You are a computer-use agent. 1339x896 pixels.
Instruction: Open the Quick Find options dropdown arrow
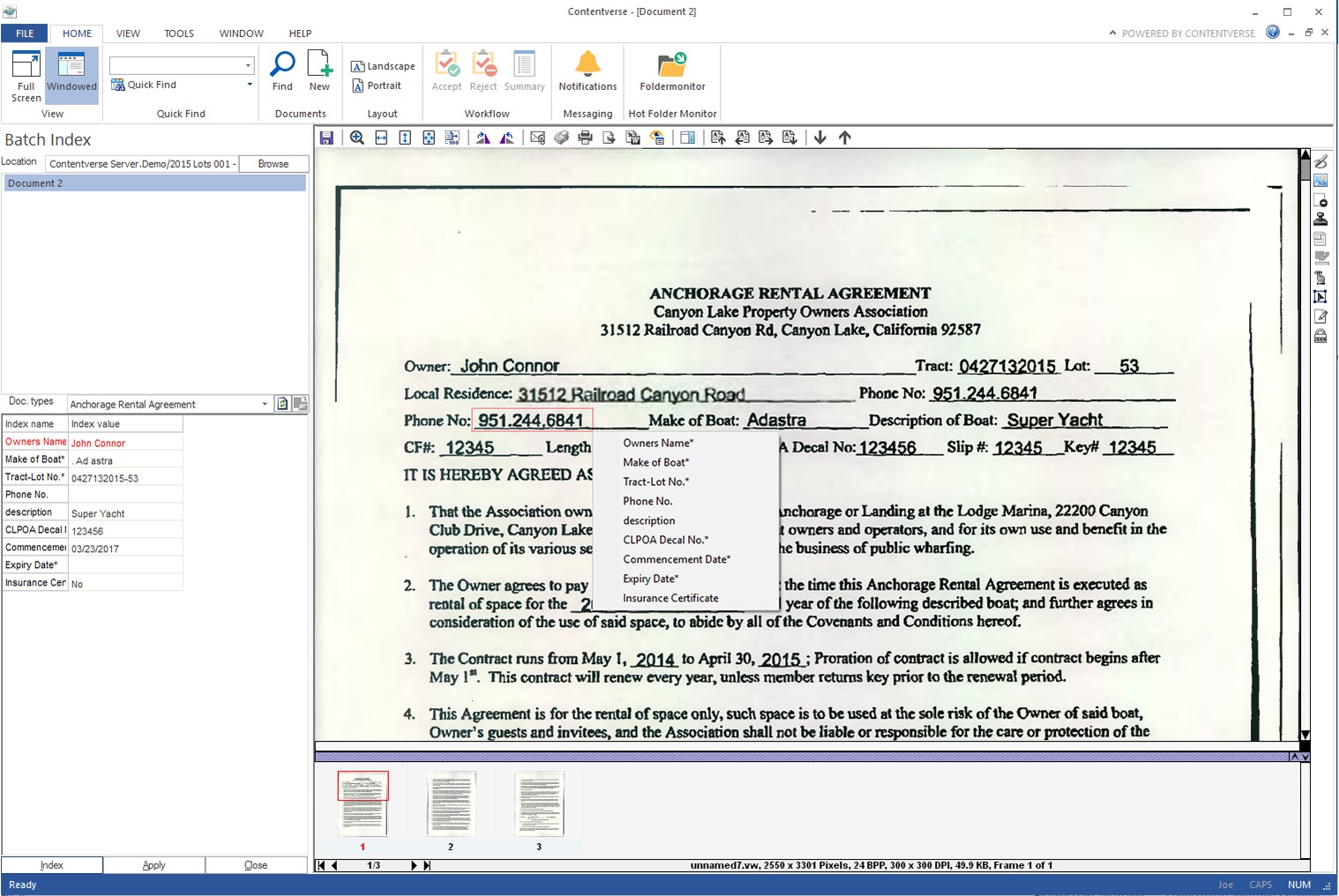250,85
